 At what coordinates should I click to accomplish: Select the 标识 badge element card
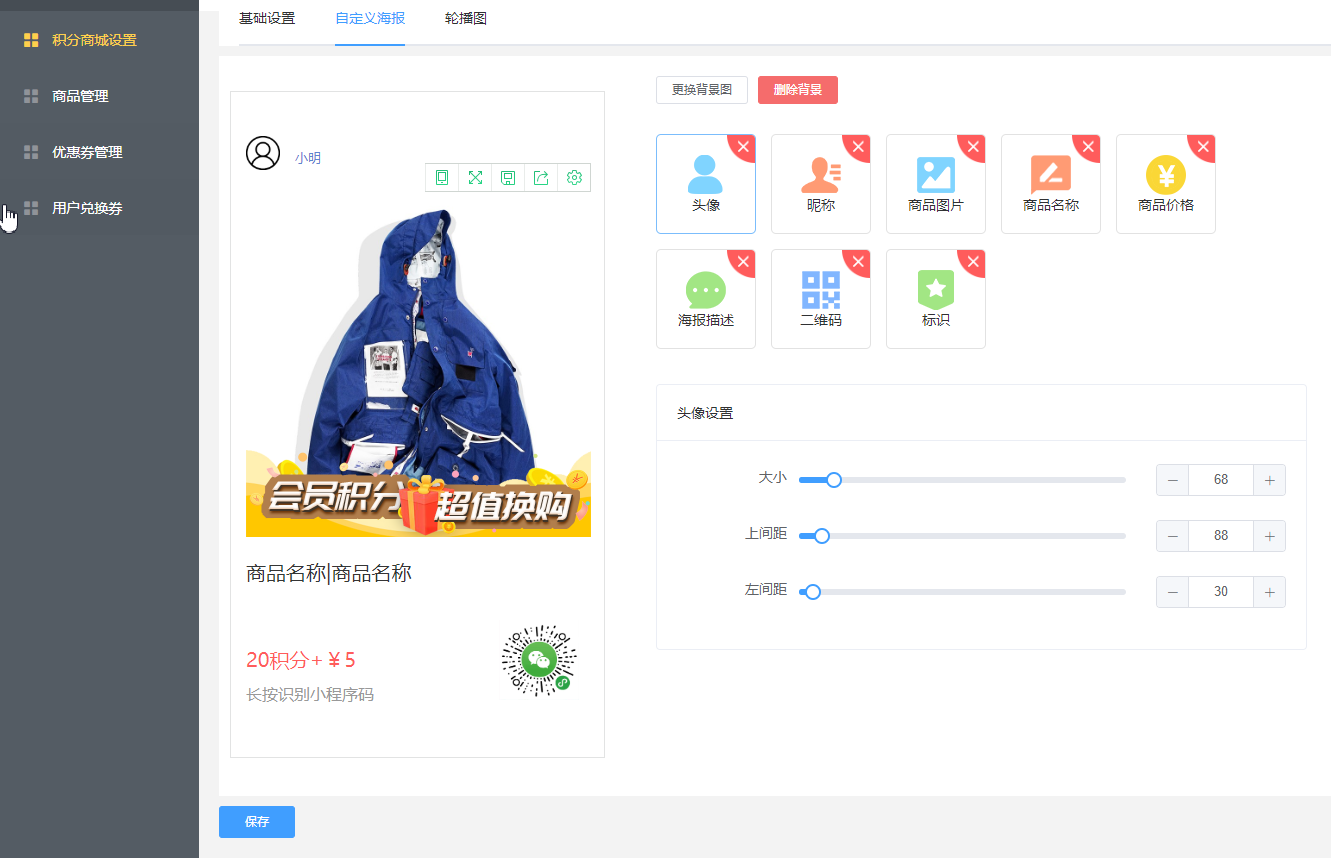pyautogui.click(x=936, y=299)
